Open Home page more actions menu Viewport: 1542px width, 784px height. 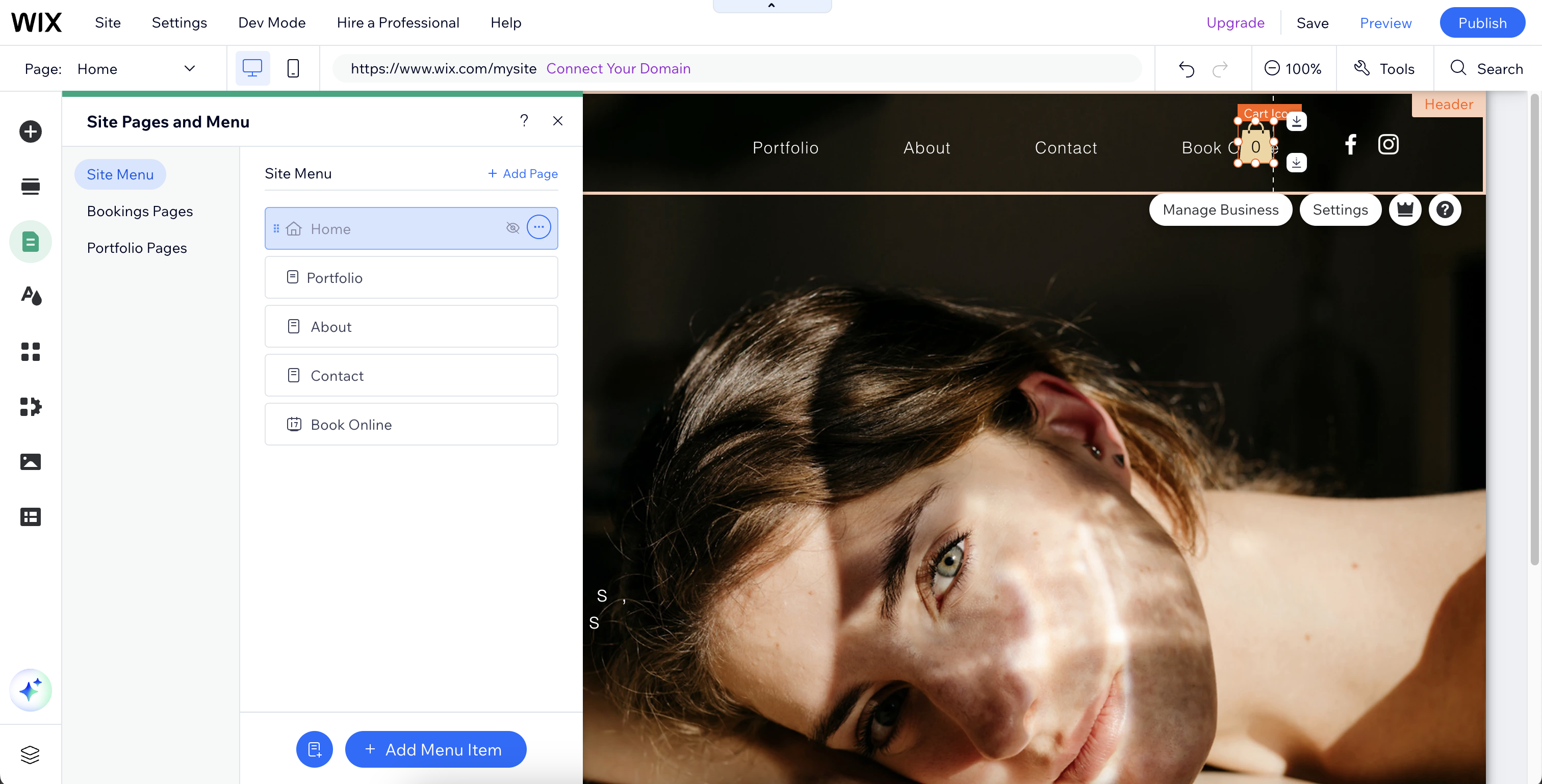pyautogui.click(x=539, y=227)
